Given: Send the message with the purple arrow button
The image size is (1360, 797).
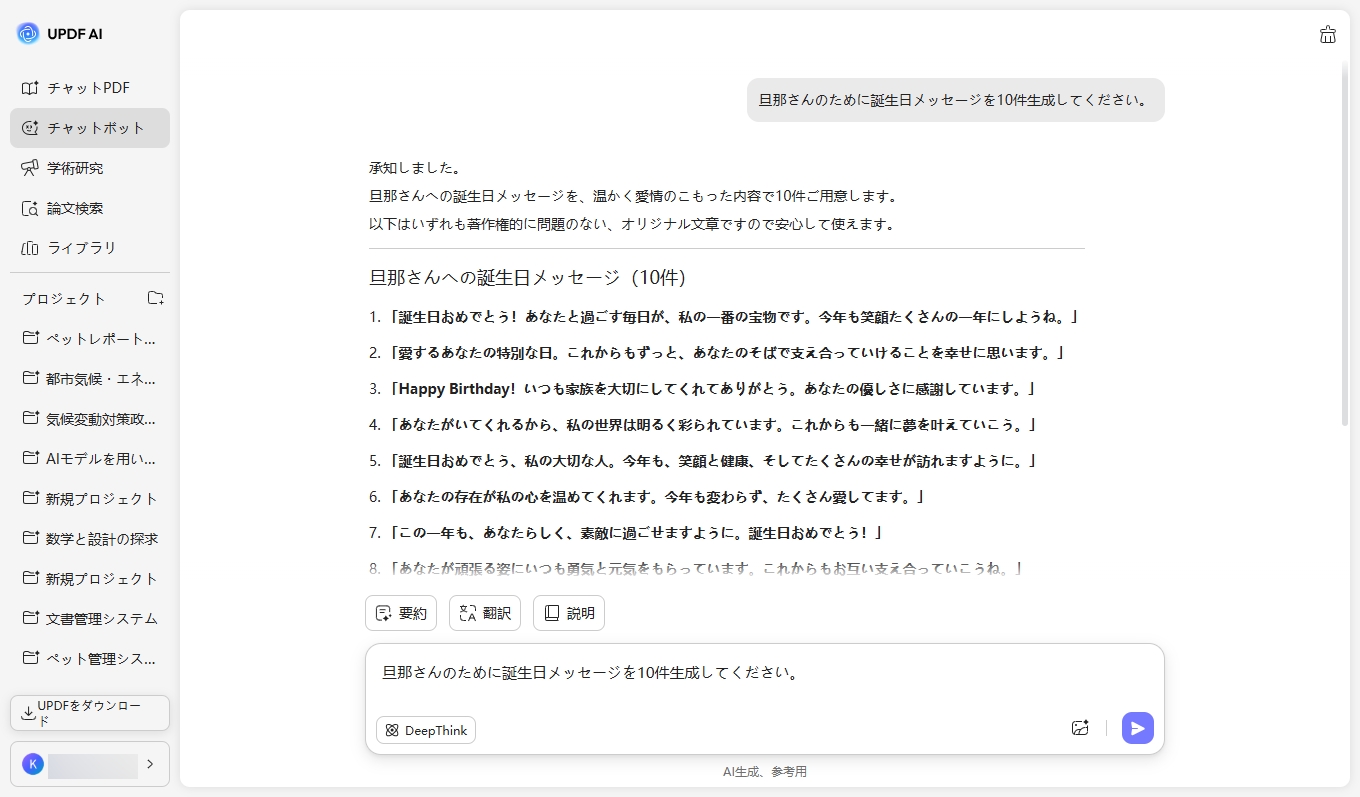Looking at the screenshot, I should pyautogui.click(x=1138, y=728).
